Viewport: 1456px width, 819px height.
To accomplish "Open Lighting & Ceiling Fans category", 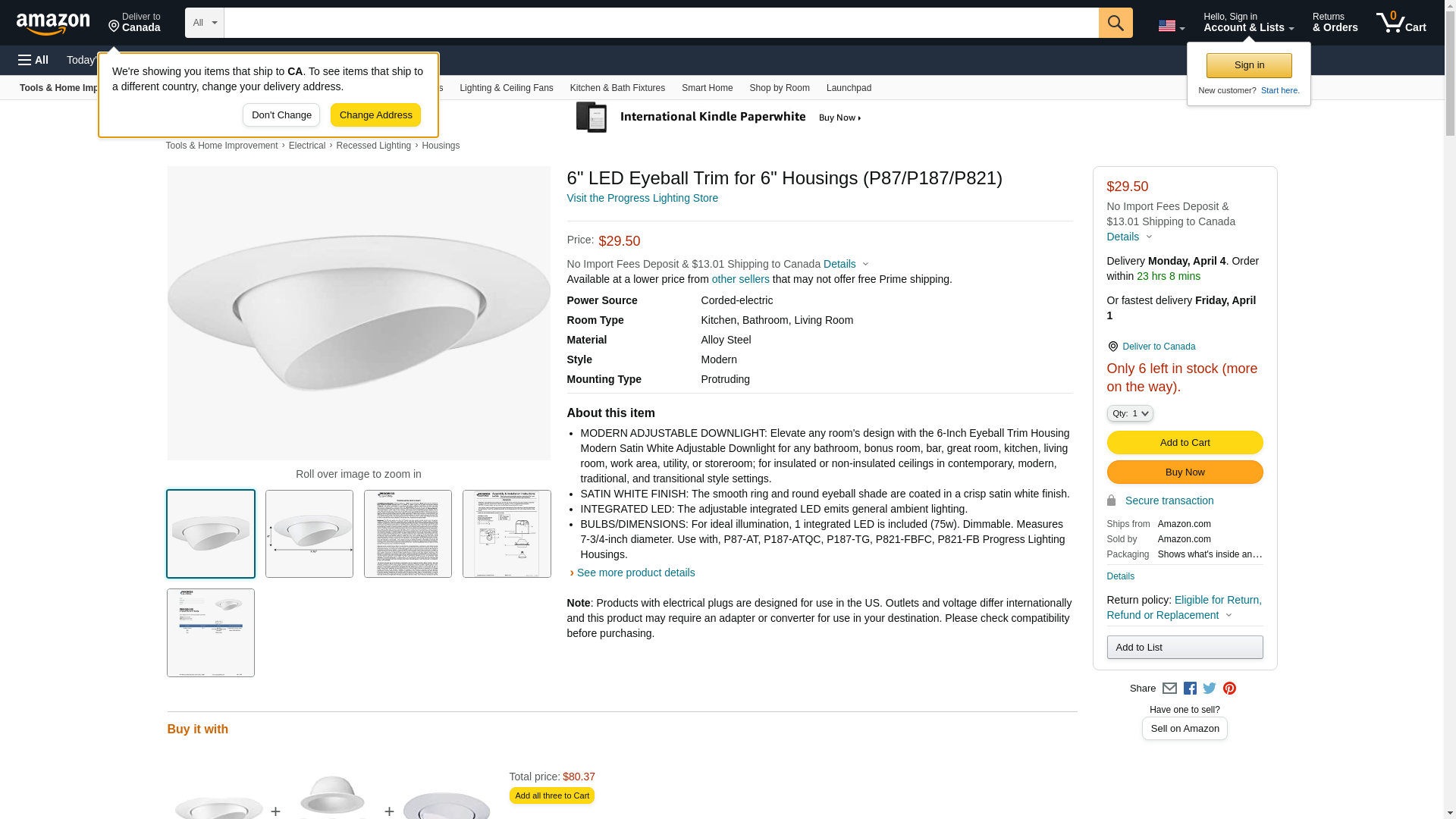I will [x=506, y=88].
